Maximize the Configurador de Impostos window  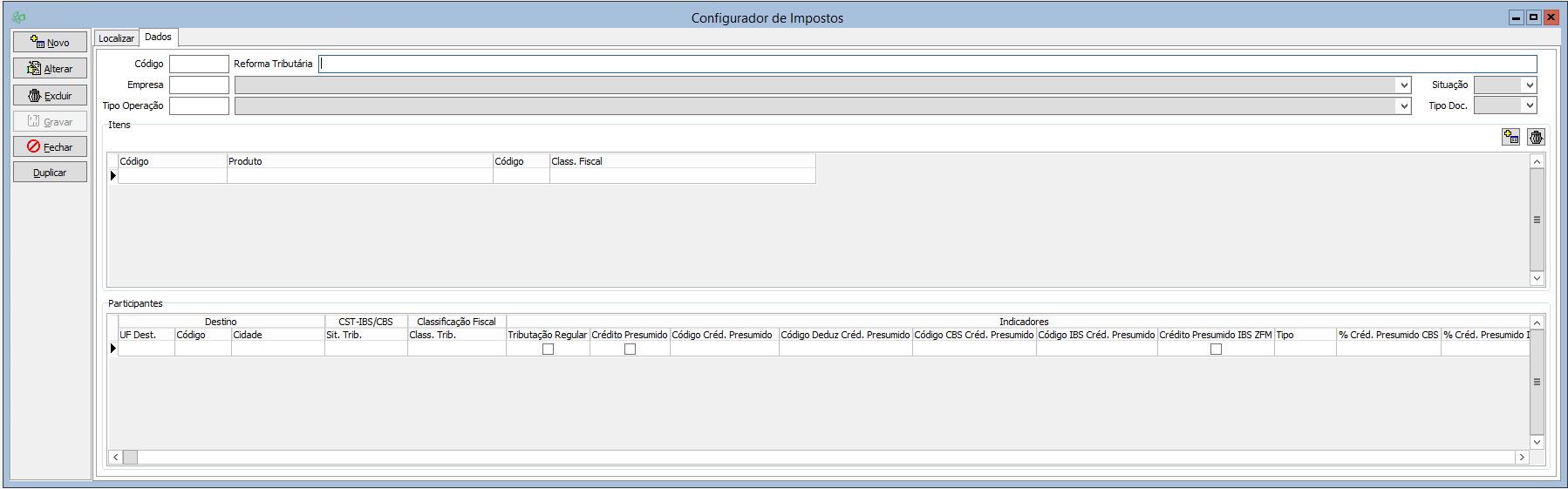point(1533,17)
